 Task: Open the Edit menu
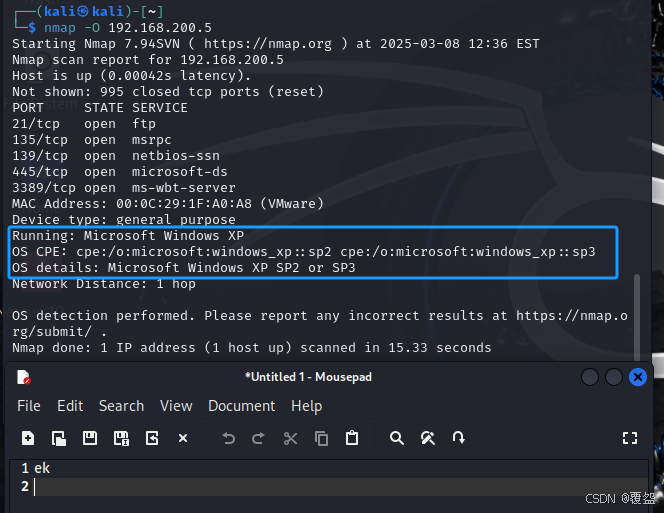point(70,406)
